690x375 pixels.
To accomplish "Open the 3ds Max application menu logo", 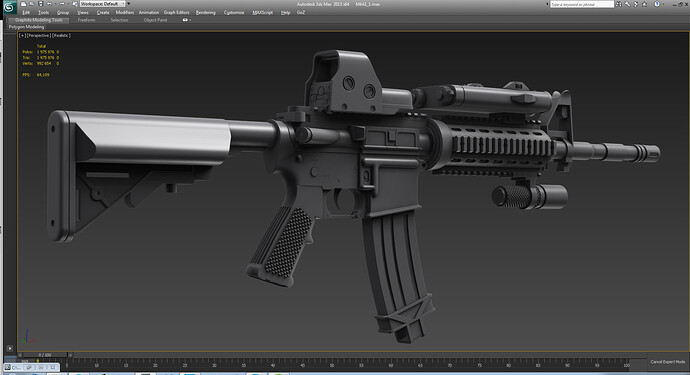I will [10, 7].
